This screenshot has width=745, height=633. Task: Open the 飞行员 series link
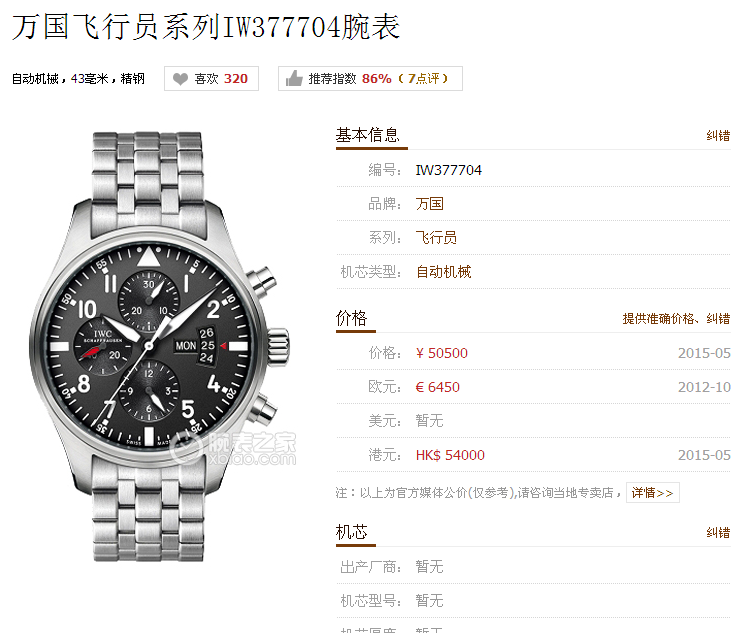coord(436,238)
